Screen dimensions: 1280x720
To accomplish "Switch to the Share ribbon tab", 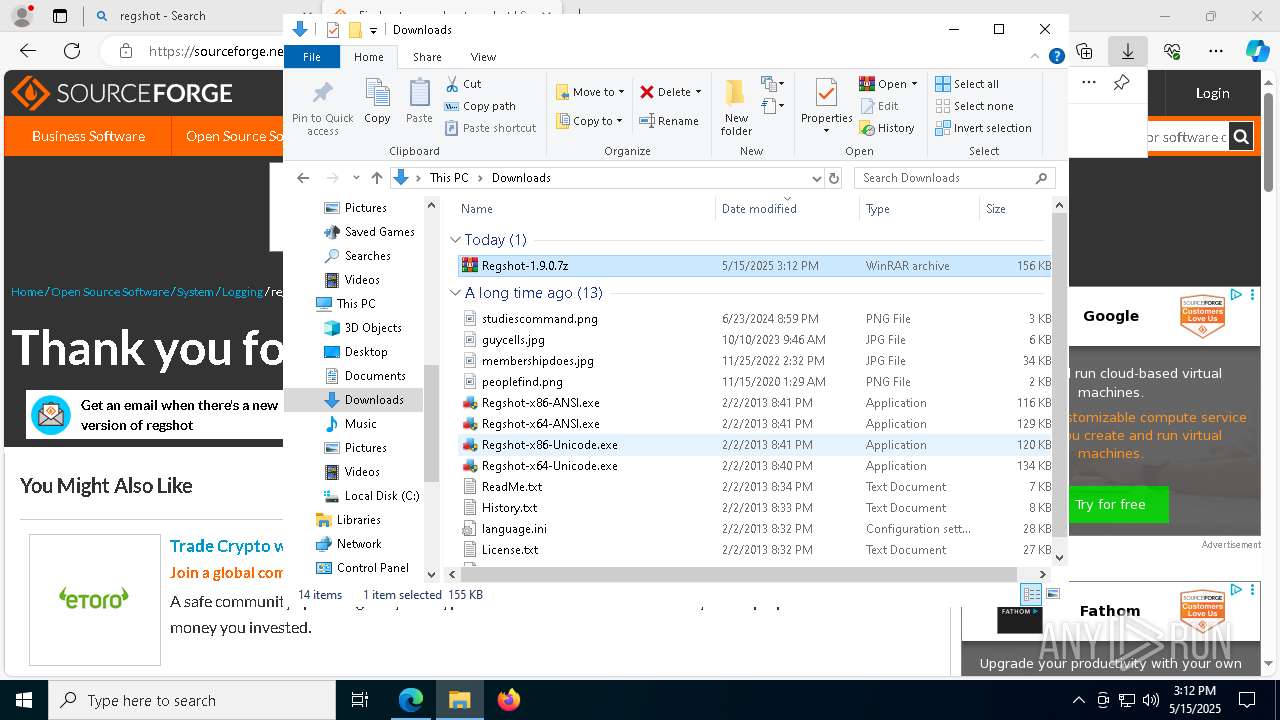I will 427,57.
